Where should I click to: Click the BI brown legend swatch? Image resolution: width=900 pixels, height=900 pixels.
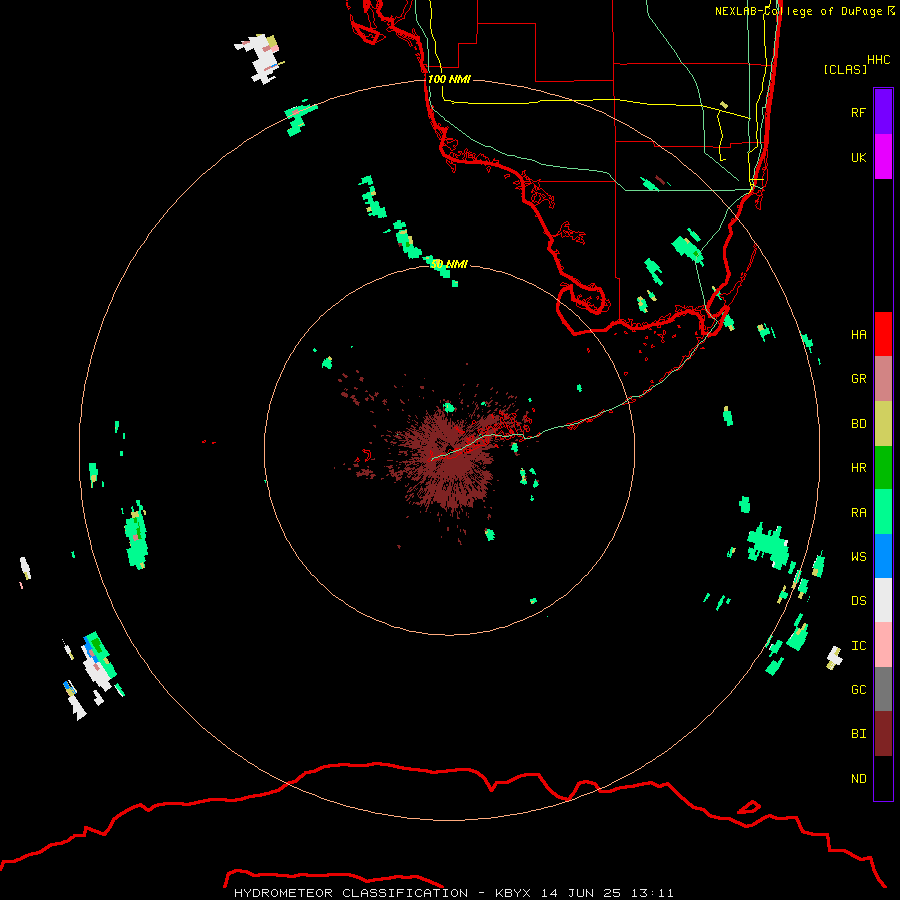(883, 734)
